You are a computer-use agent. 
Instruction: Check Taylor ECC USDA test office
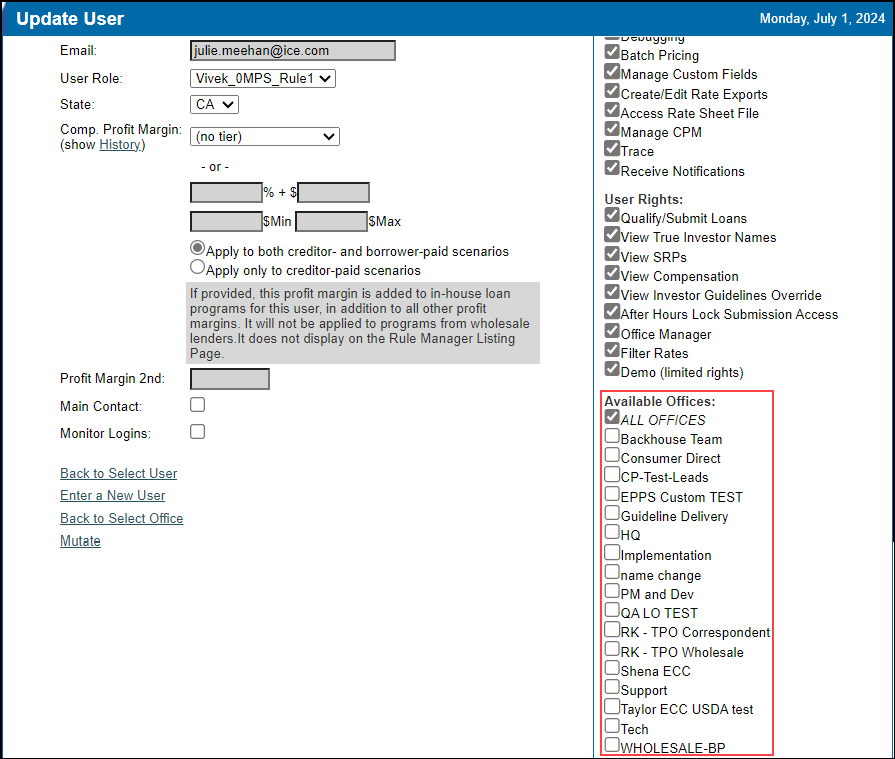point(612,706)
